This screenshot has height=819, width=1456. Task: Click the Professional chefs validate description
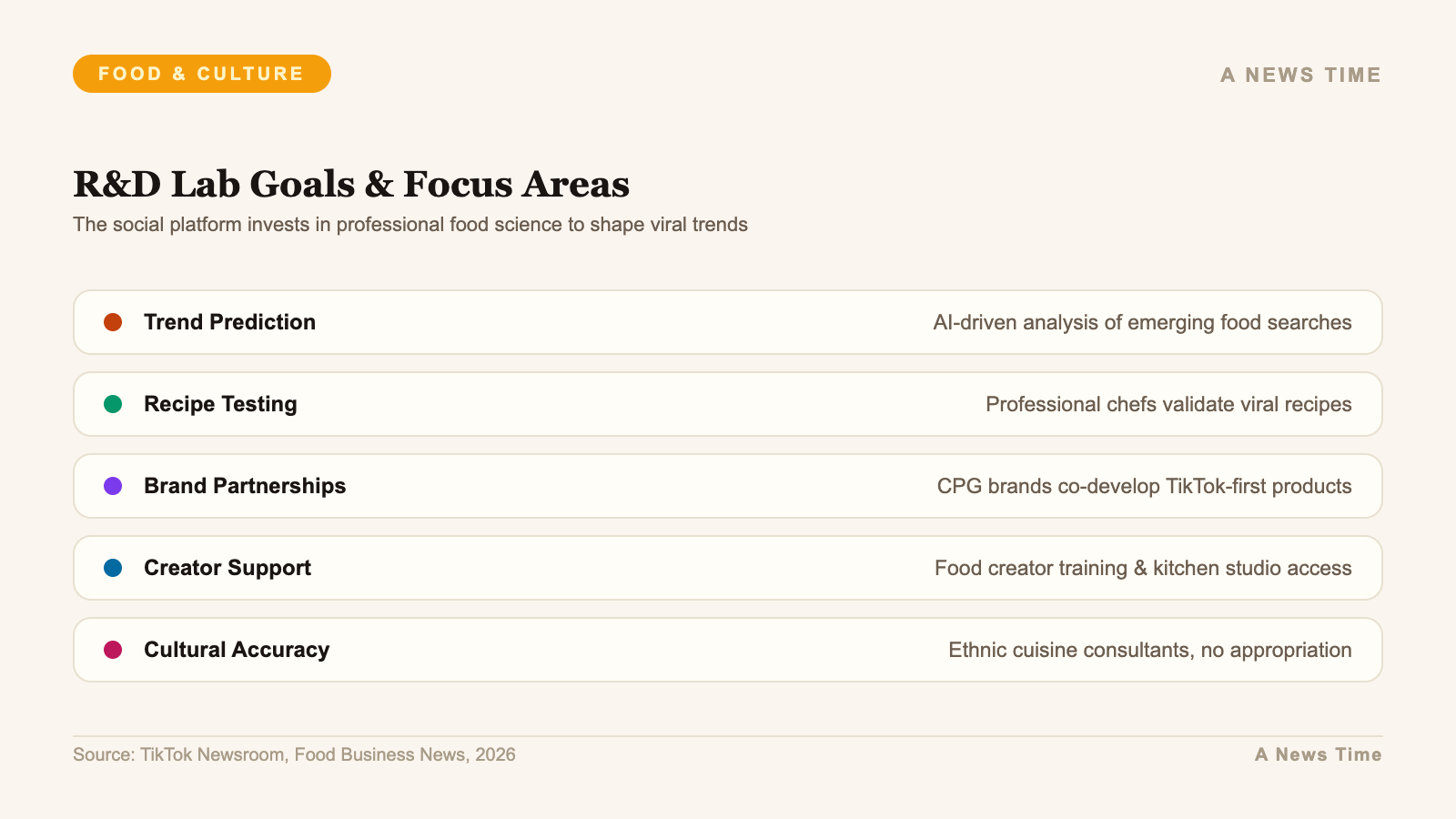tap(1168, 404)
